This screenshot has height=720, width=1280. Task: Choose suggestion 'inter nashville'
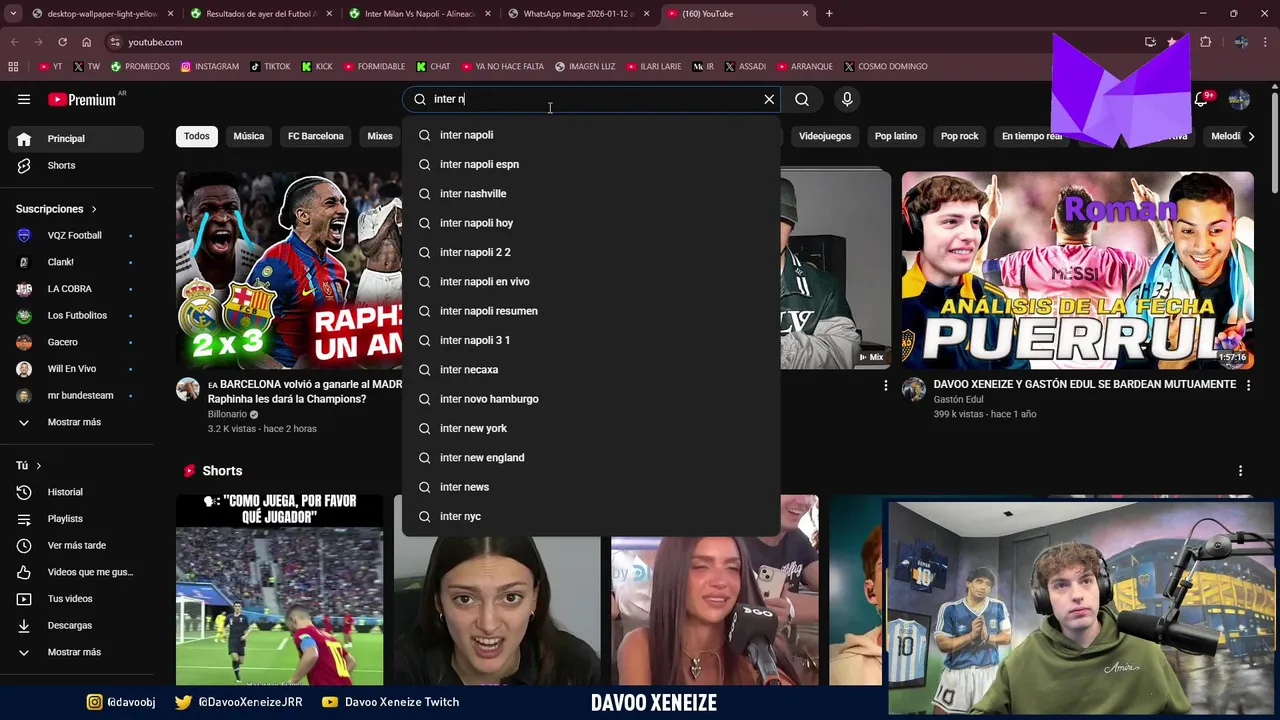[591, 194]
